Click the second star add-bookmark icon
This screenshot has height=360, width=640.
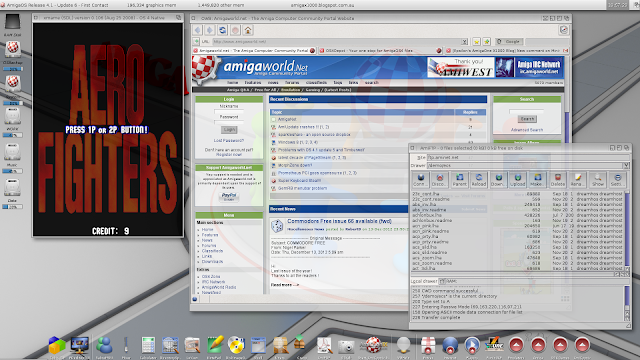pos(487,42)
